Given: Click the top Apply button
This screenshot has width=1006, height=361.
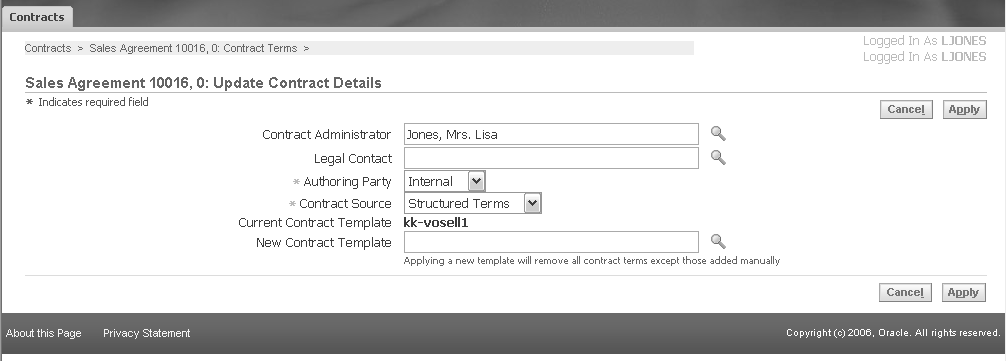Looking at the screenshot, I should click(x=964, y=110).
